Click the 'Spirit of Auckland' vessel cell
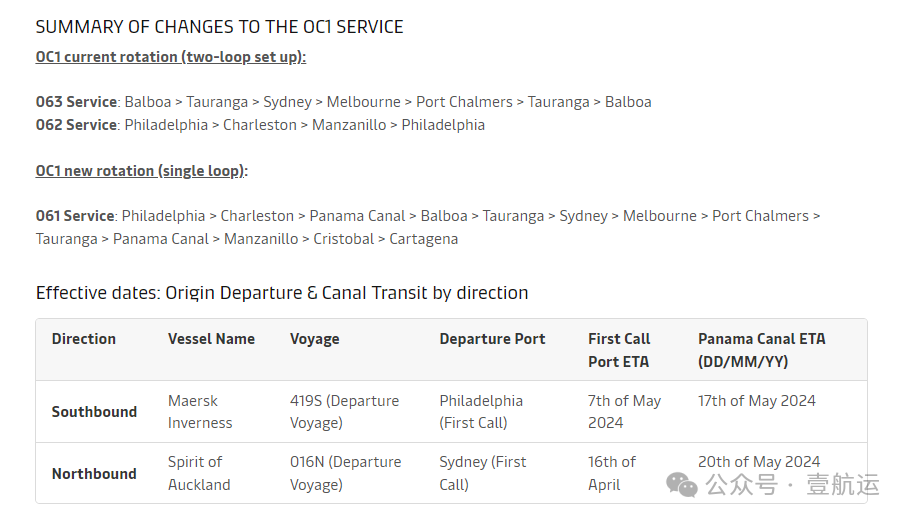Viewport: 908px width, 520px height. point(199,473)
